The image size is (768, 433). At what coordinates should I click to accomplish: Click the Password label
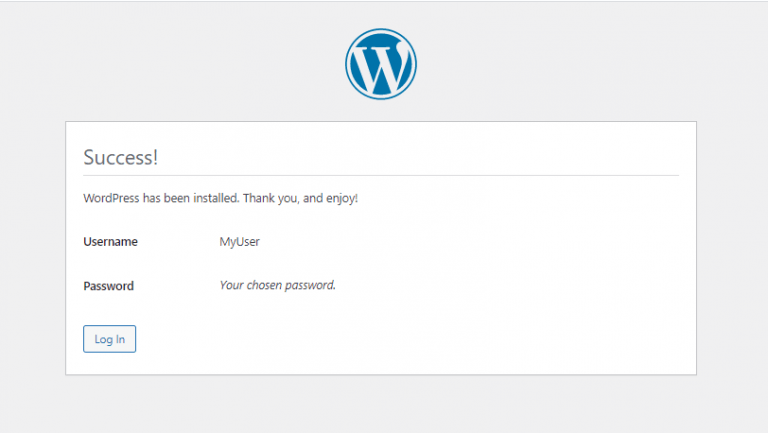[x=108, y=286]
